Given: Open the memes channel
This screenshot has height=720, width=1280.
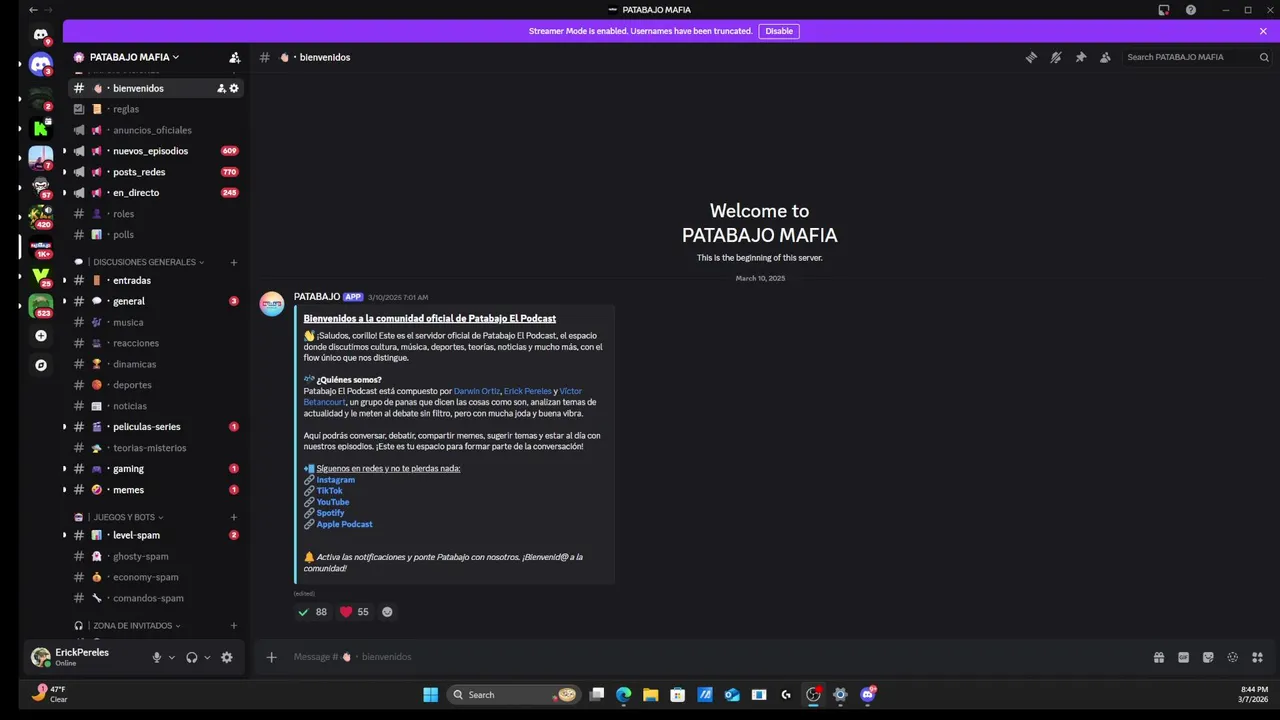Looking at the screenshot, I should pyautogui.click(x=155, y=490).
